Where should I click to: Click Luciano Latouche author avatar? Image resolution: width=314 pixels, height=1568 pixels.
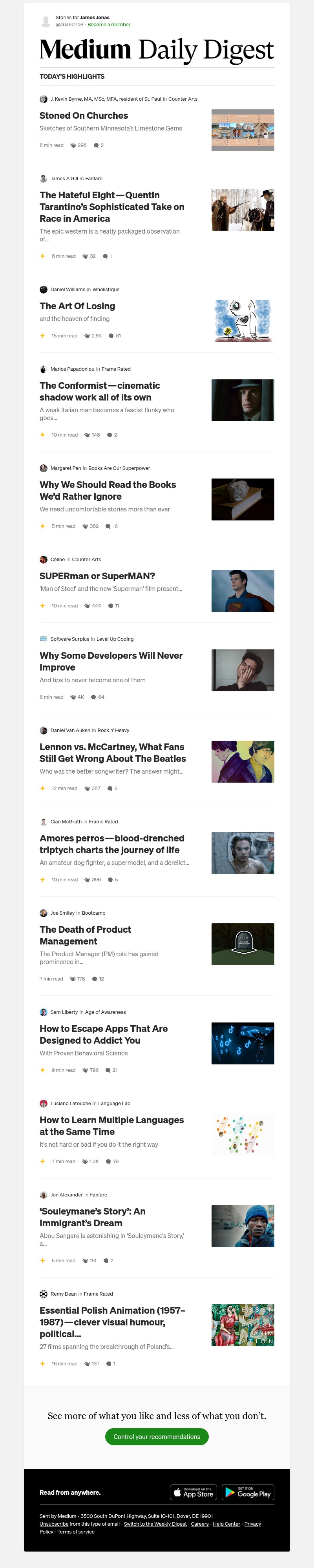[x=43, y=1104]
